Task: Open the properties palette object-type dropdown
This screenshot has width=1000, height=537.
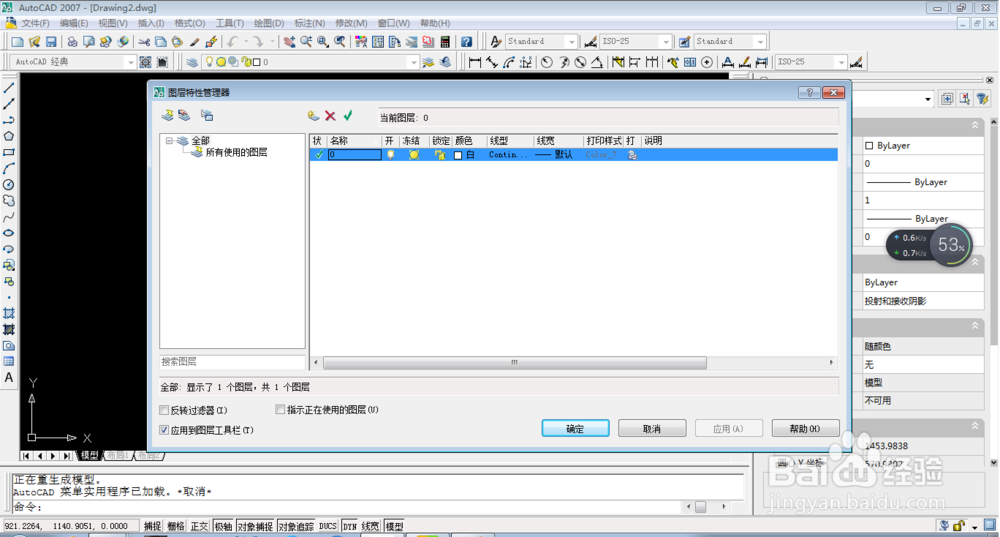Action: (x=927, y=99)
